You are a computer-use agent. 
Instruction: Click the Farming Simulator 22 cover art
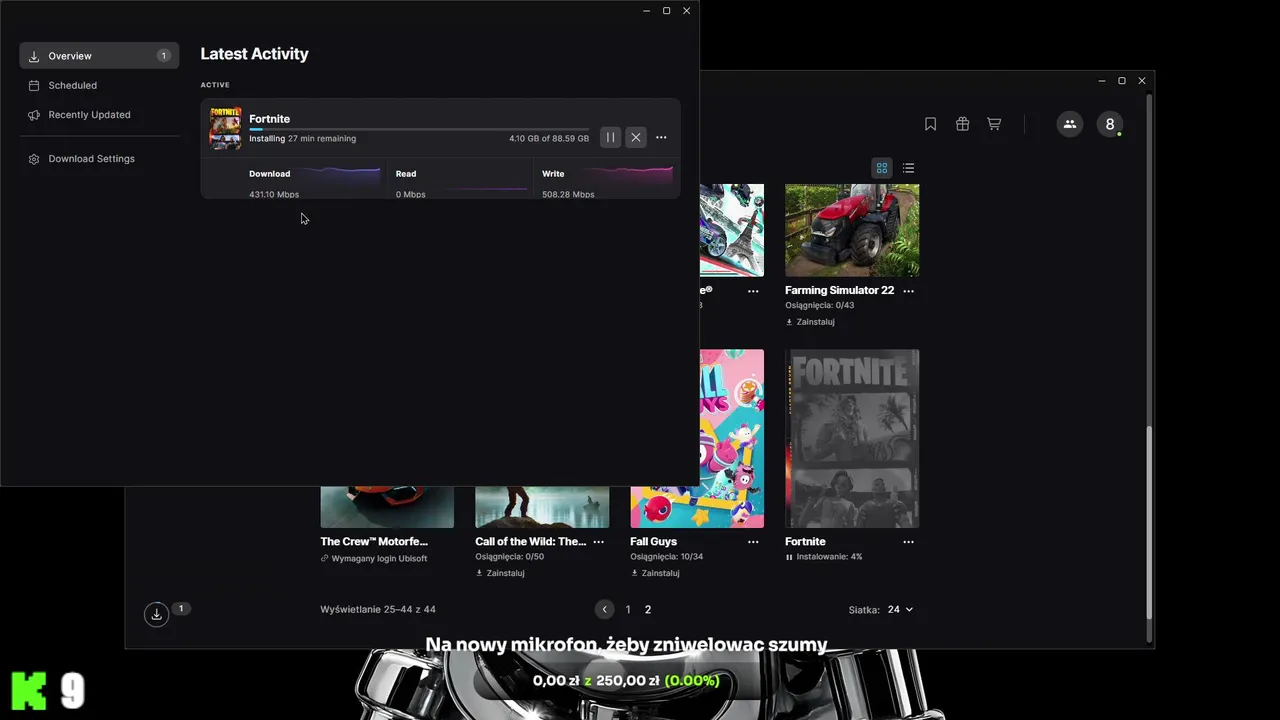[852, 230]
